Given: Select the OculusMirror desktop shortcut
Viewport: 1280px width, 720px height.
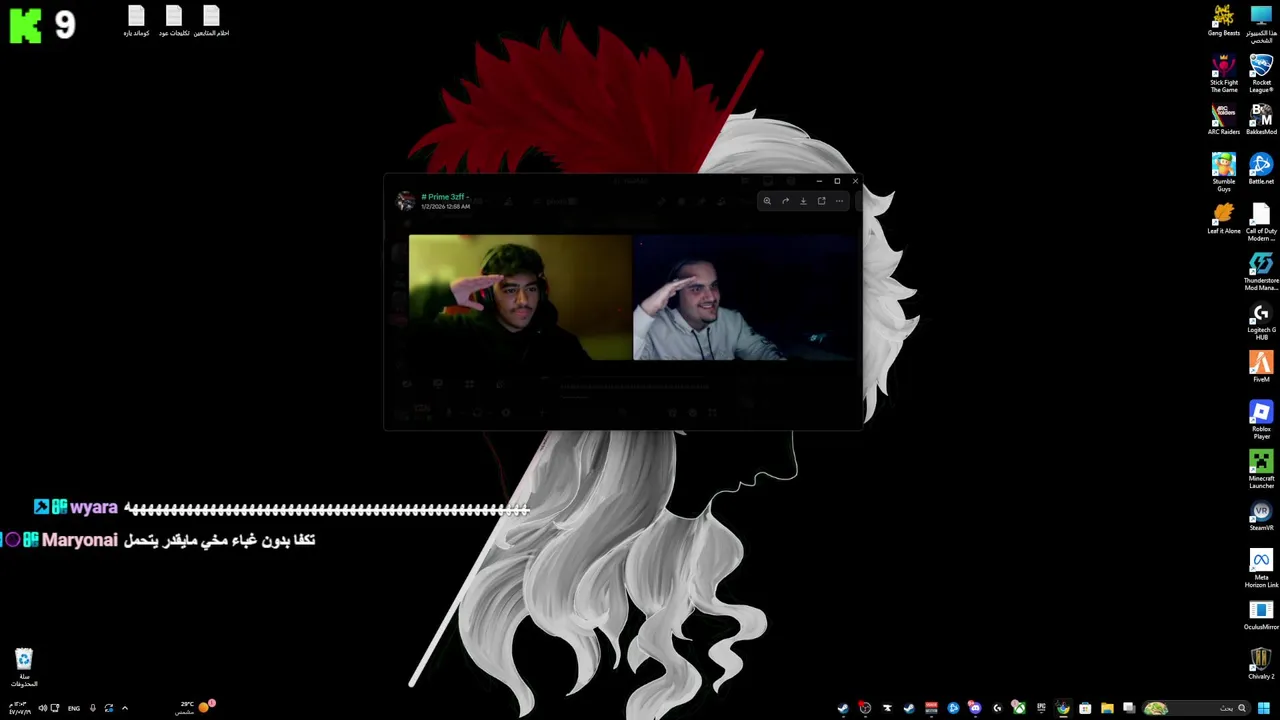Looking at the screenshot, I should pyautogui.click(x=1261, y=615).
